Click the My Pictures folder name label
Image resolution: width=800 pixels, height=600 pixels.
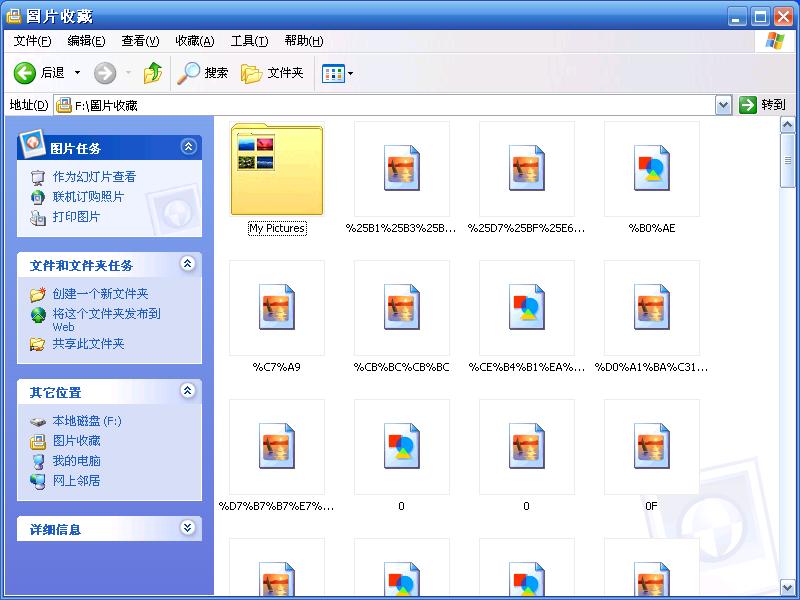click(x=277, y=228)
